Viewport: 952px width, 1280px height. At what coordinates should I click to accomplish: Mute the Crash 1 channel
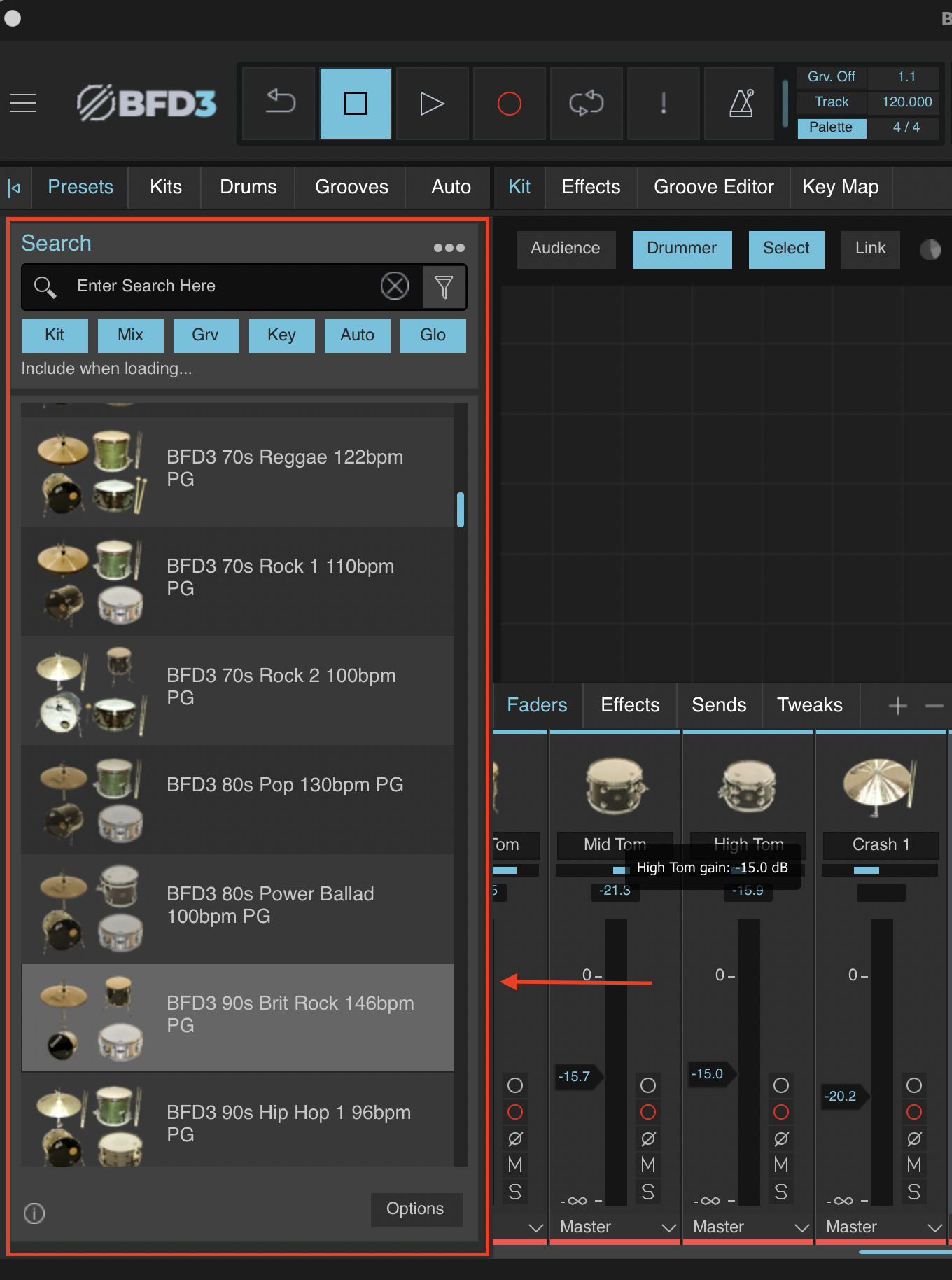click(x=914, y=1165)
